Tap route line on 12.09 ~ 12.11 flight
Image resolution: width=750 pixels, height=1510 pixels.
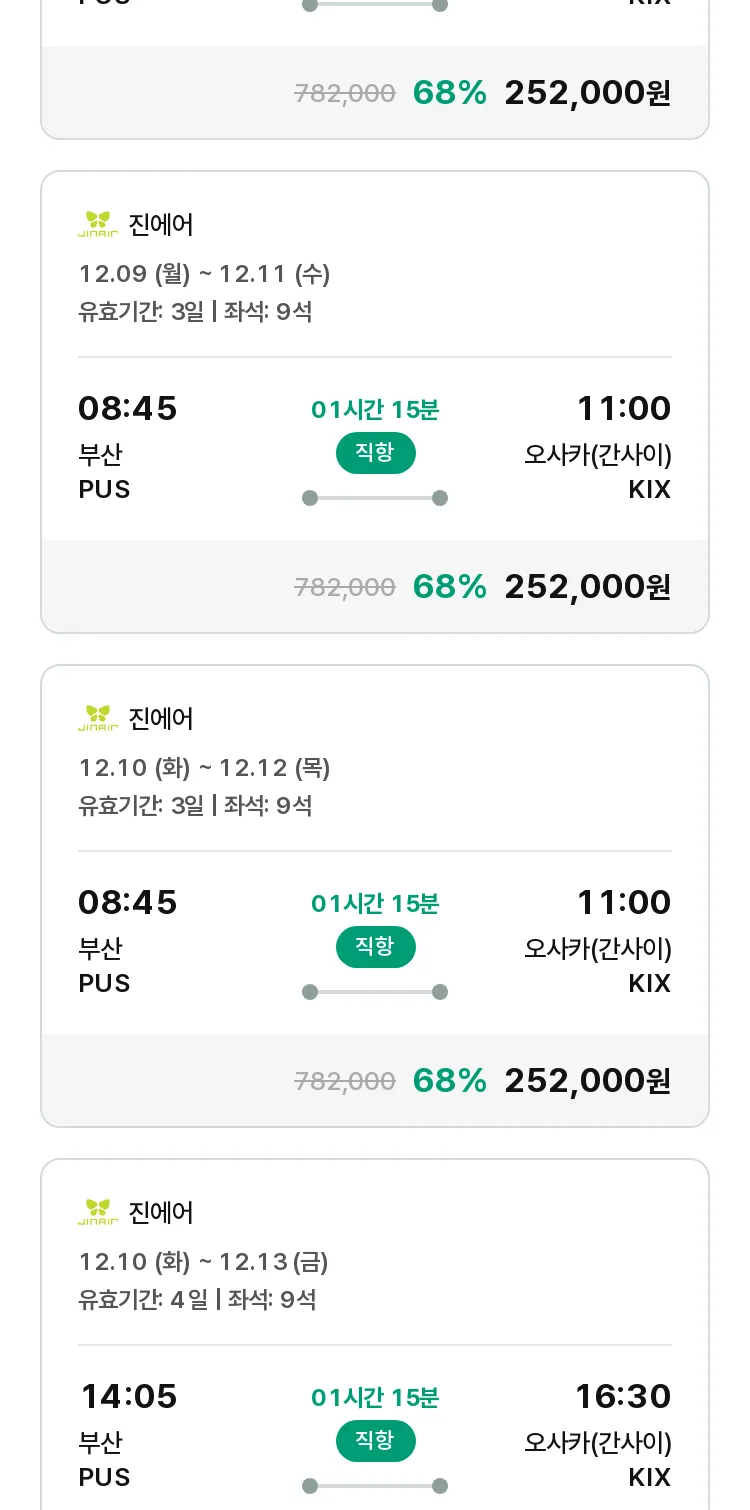(x=375, y=498)
